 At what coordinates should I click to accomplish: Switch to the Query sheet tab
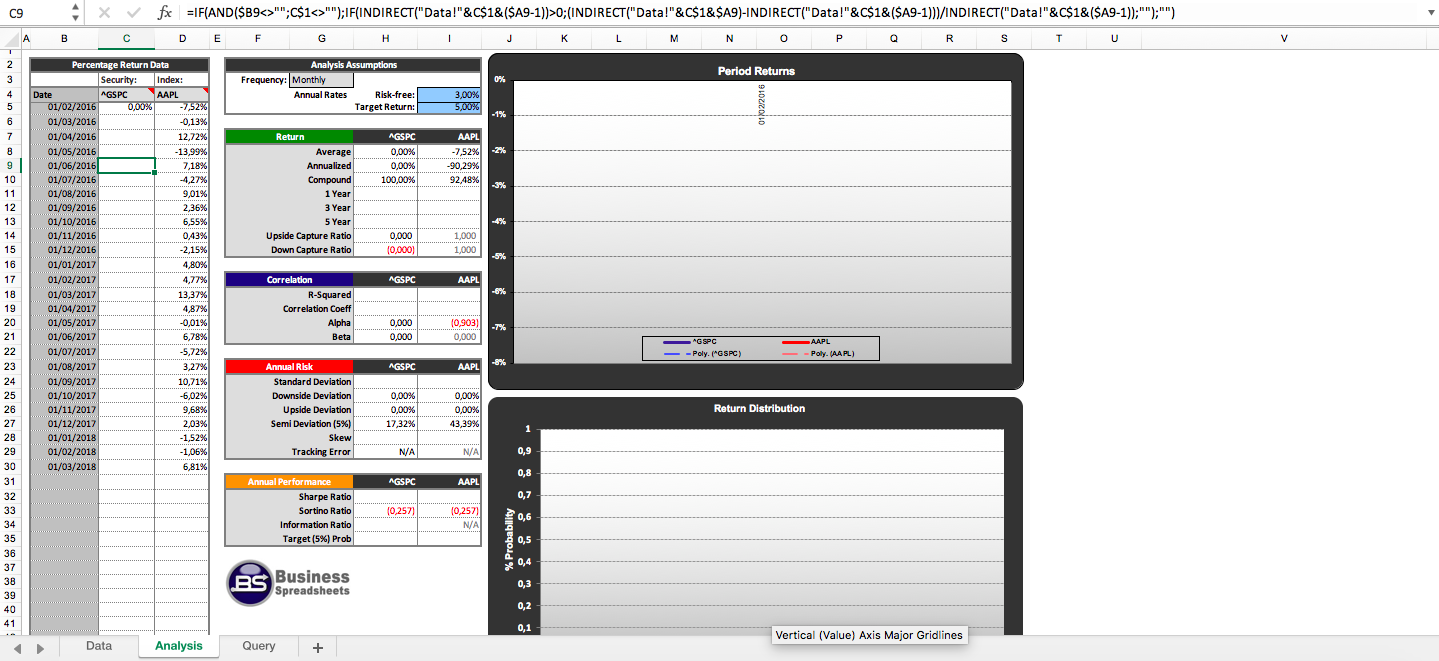tap(258, 646)
